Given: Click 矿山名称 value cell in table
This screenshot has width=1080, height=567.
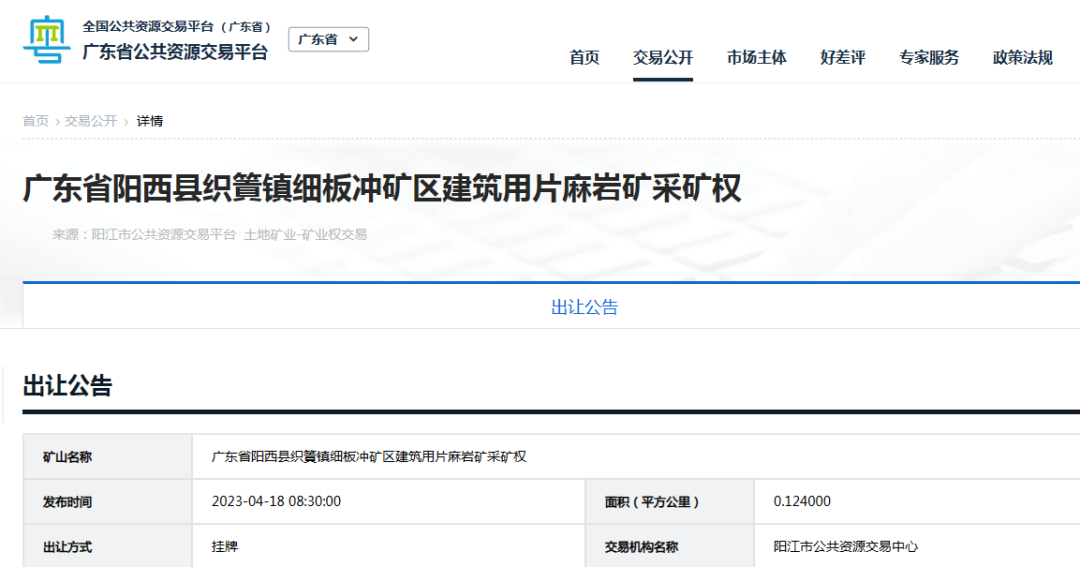Looking at the screenshot, I should point(636,457).
